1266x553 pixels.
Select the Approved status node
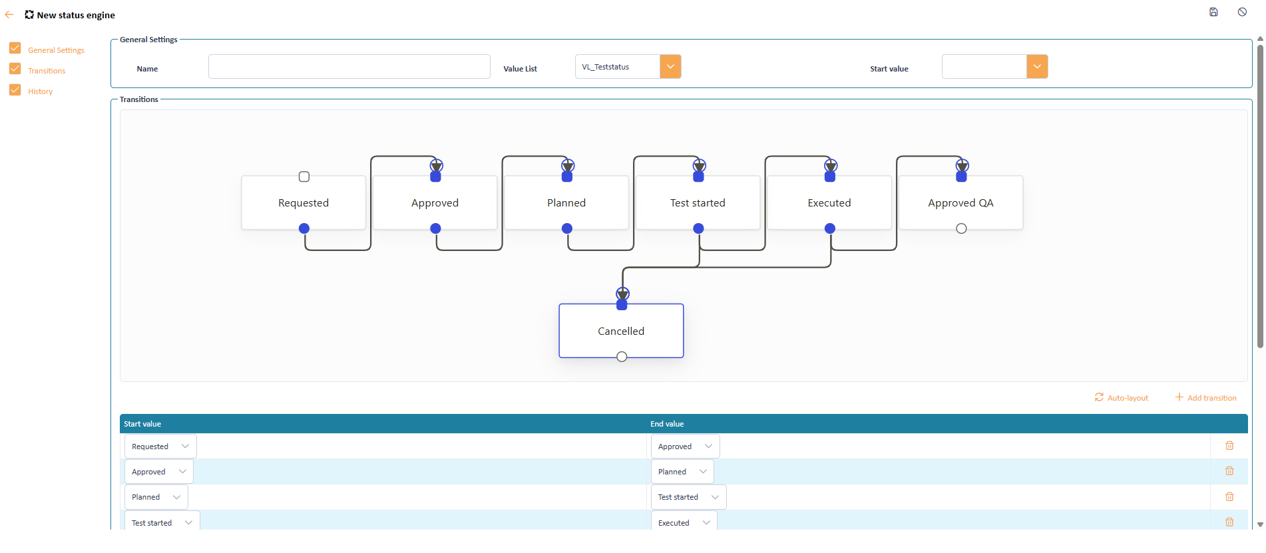435,203
